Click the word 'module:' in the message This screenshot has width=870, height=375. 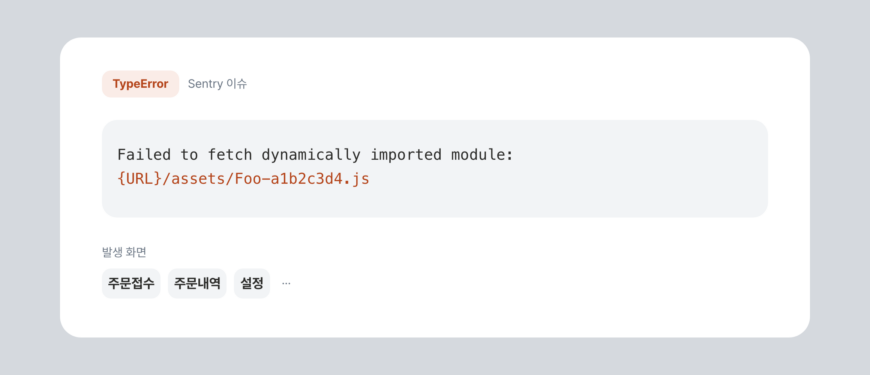point(482,155)
